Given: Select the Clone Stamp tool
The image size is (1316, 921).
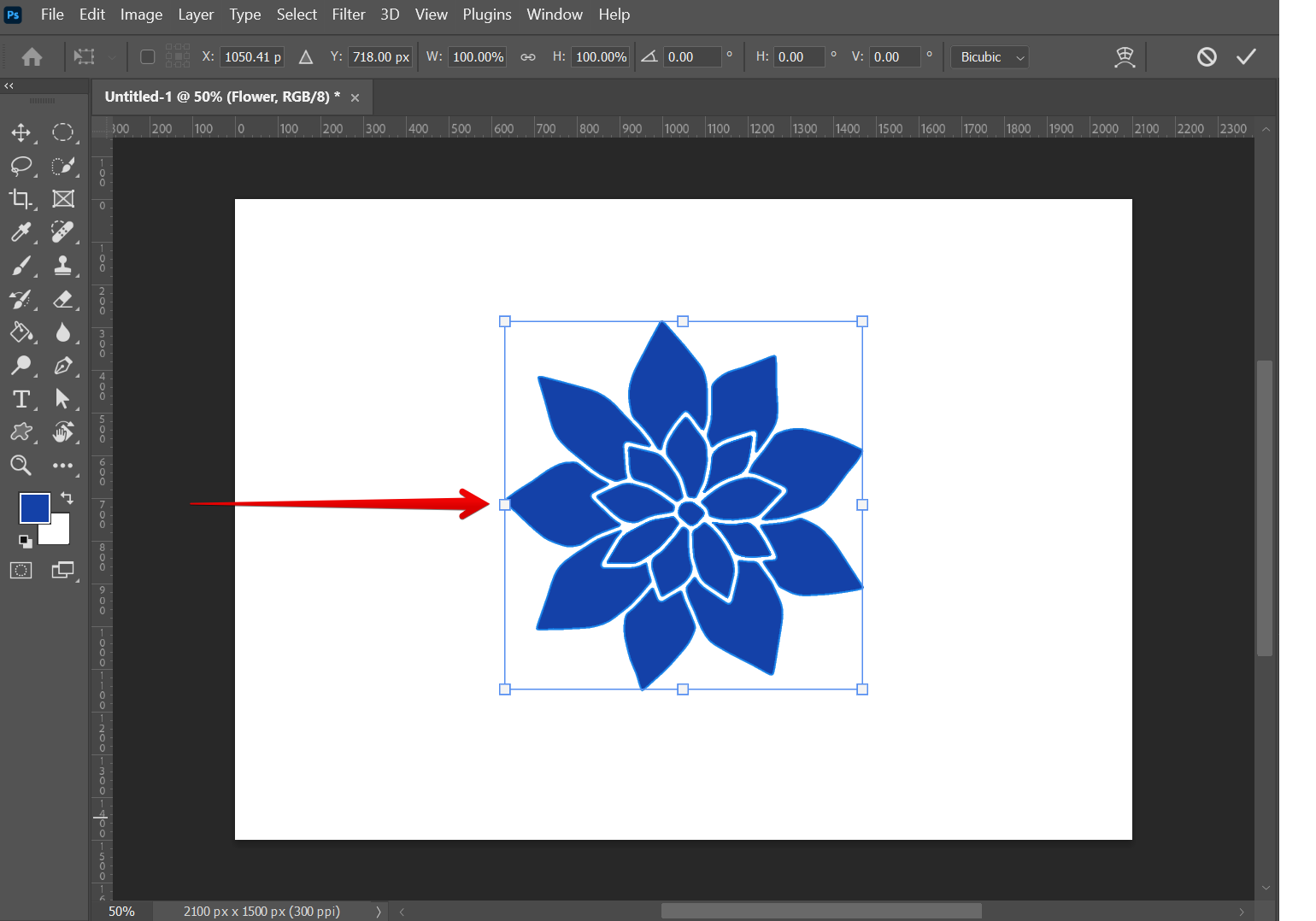Looking at the screenshot, I should tap(62, 266).
